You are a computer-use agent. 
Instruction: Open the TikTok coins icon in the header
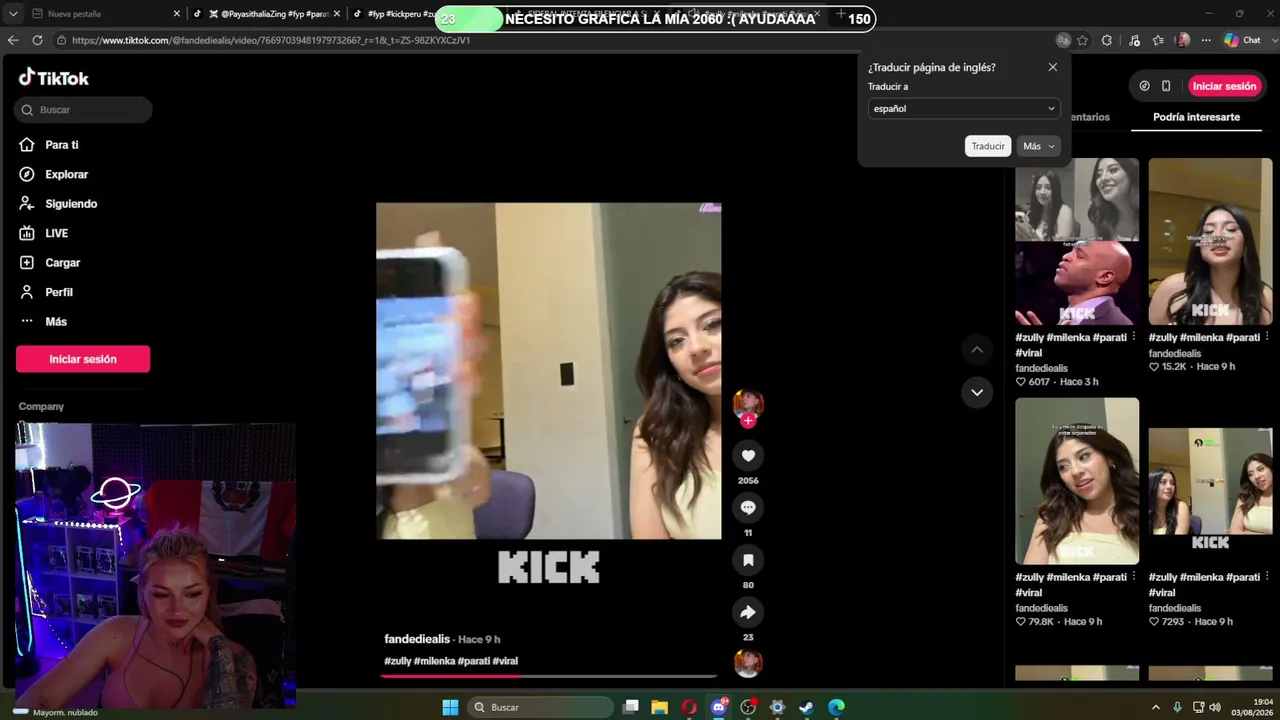coord(1145,86)
